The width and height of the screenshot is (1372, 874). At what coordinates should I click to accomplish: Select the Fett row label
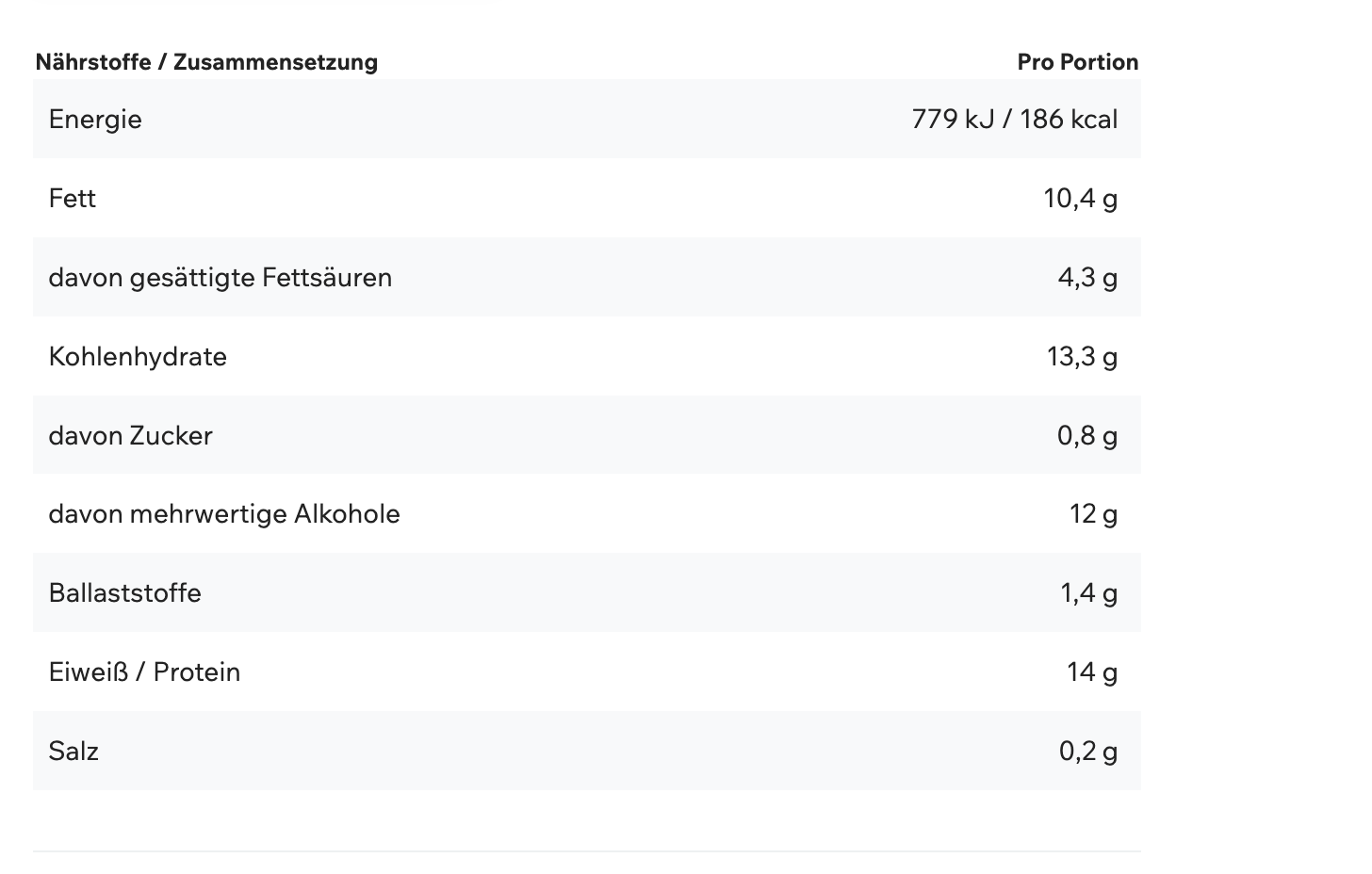[73, 199]
